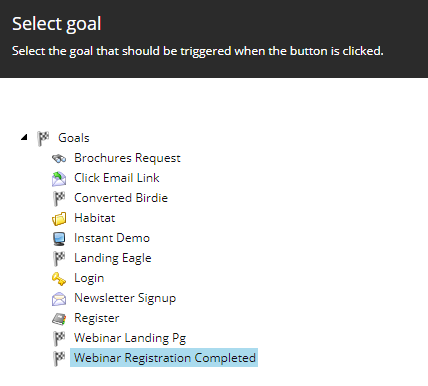Viewport: 428px width, 386px height.
Task: Click the checkered flag icon beside Converted Birdie
Action: pyautogui.click(x=59, y=199)
